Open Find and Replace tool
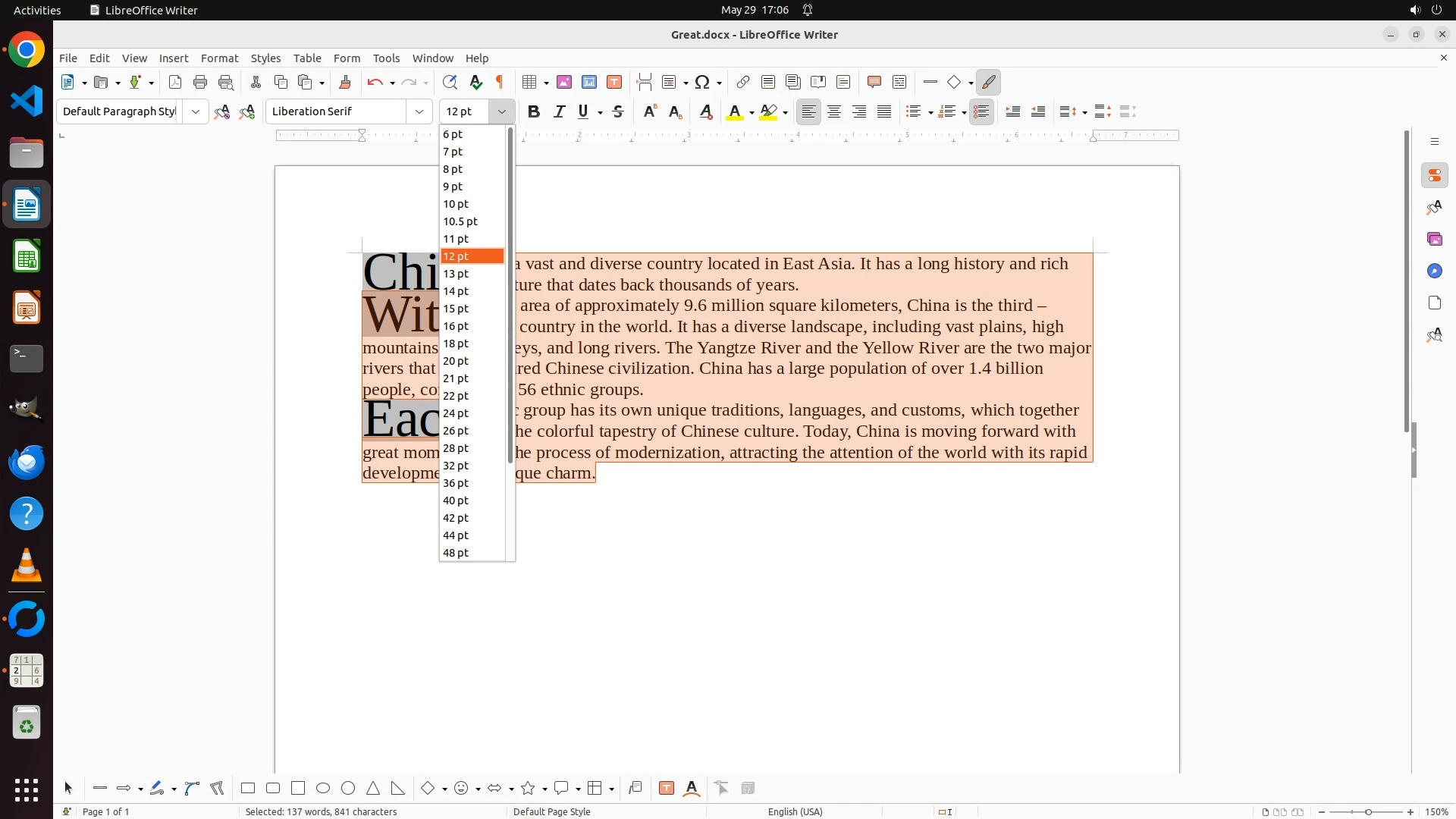This screenshot has width=1456, height=819. click(450, 82)
